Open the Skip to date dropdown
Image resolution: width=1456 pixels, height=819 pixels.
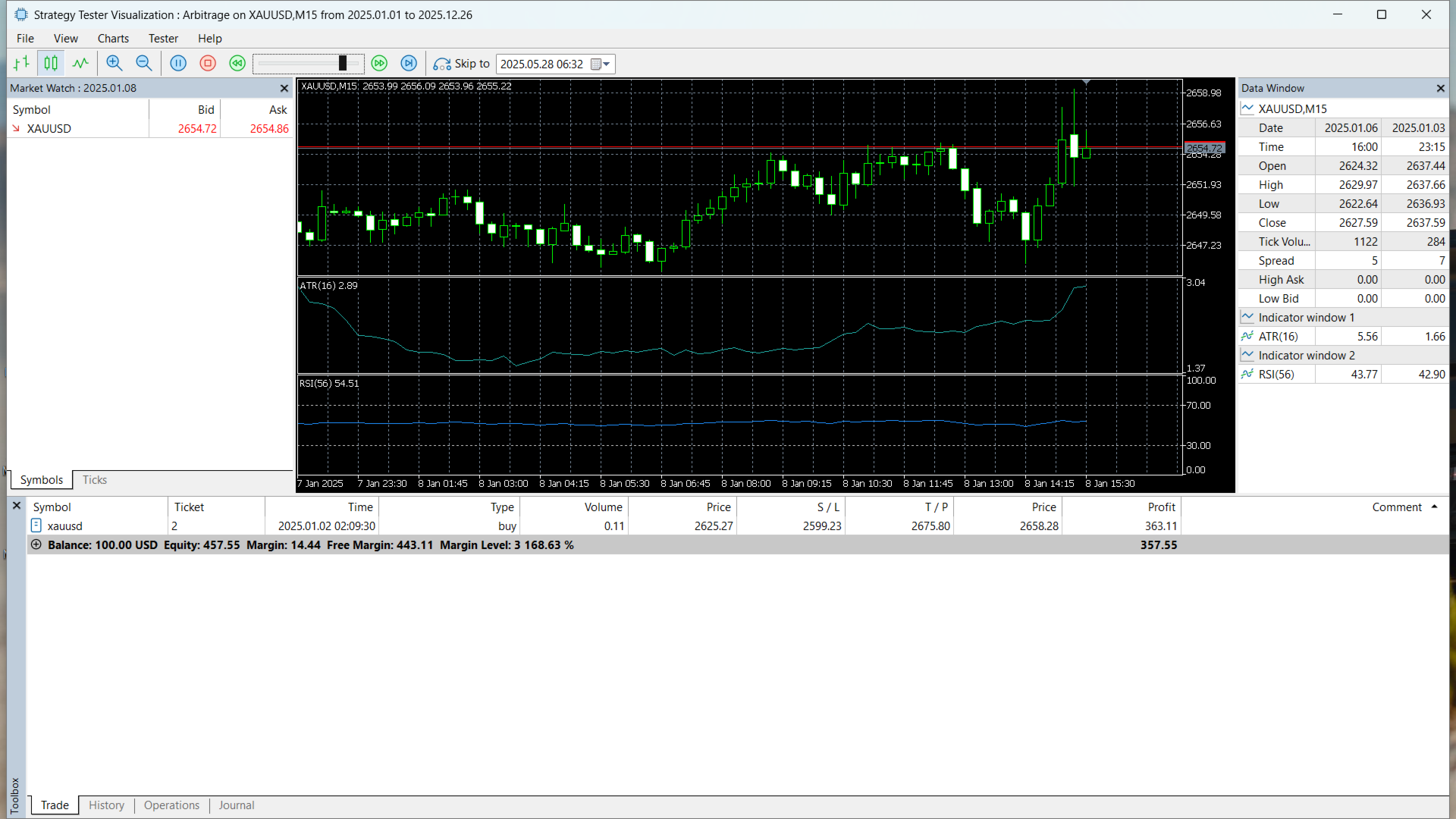click(x=606, y=64)
